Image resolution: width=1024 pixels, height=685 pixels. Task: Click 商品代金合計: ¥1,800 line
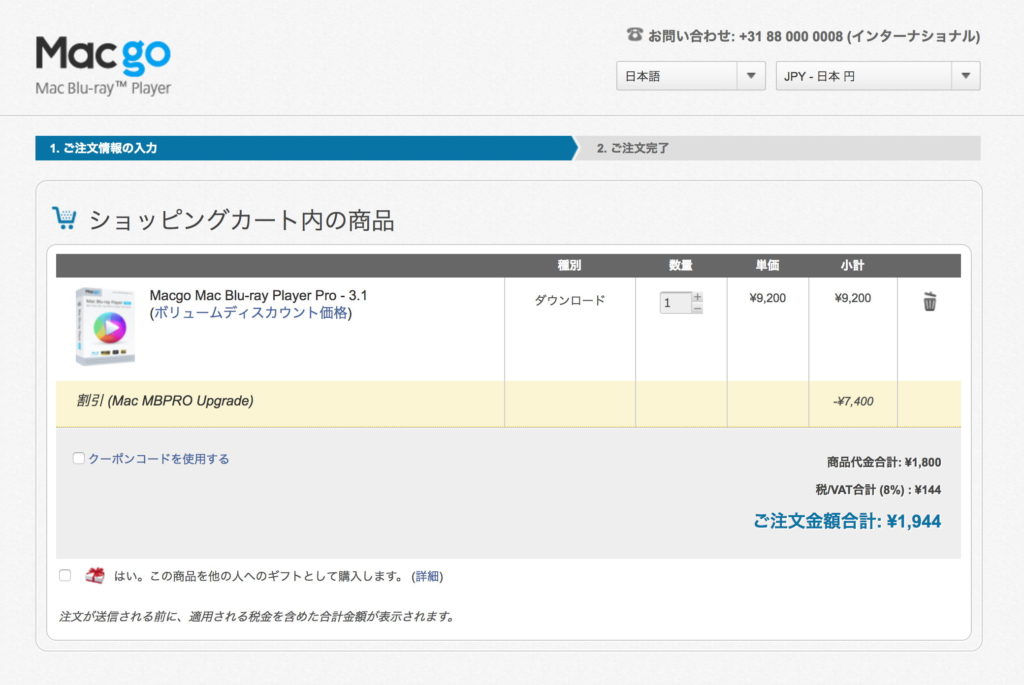coord(884,462)
